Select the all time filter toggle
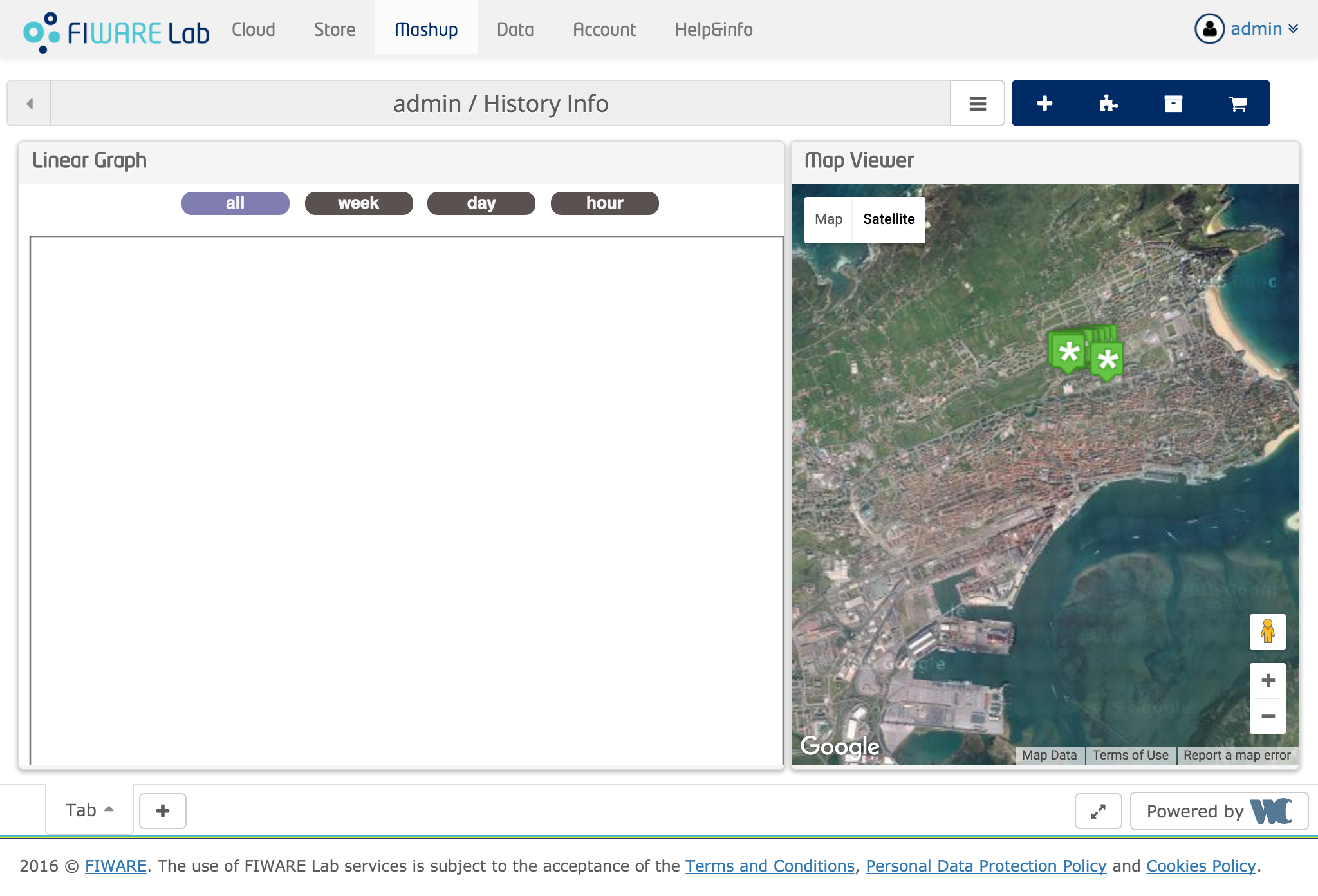This screenshot has height=896, width=1318. coord(235,203)
